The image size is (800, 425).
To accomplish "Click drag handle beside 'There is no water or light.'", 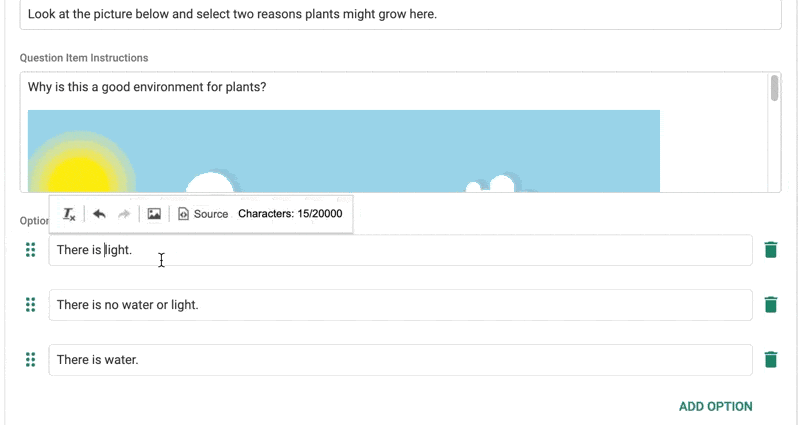I will click(31, 305).
